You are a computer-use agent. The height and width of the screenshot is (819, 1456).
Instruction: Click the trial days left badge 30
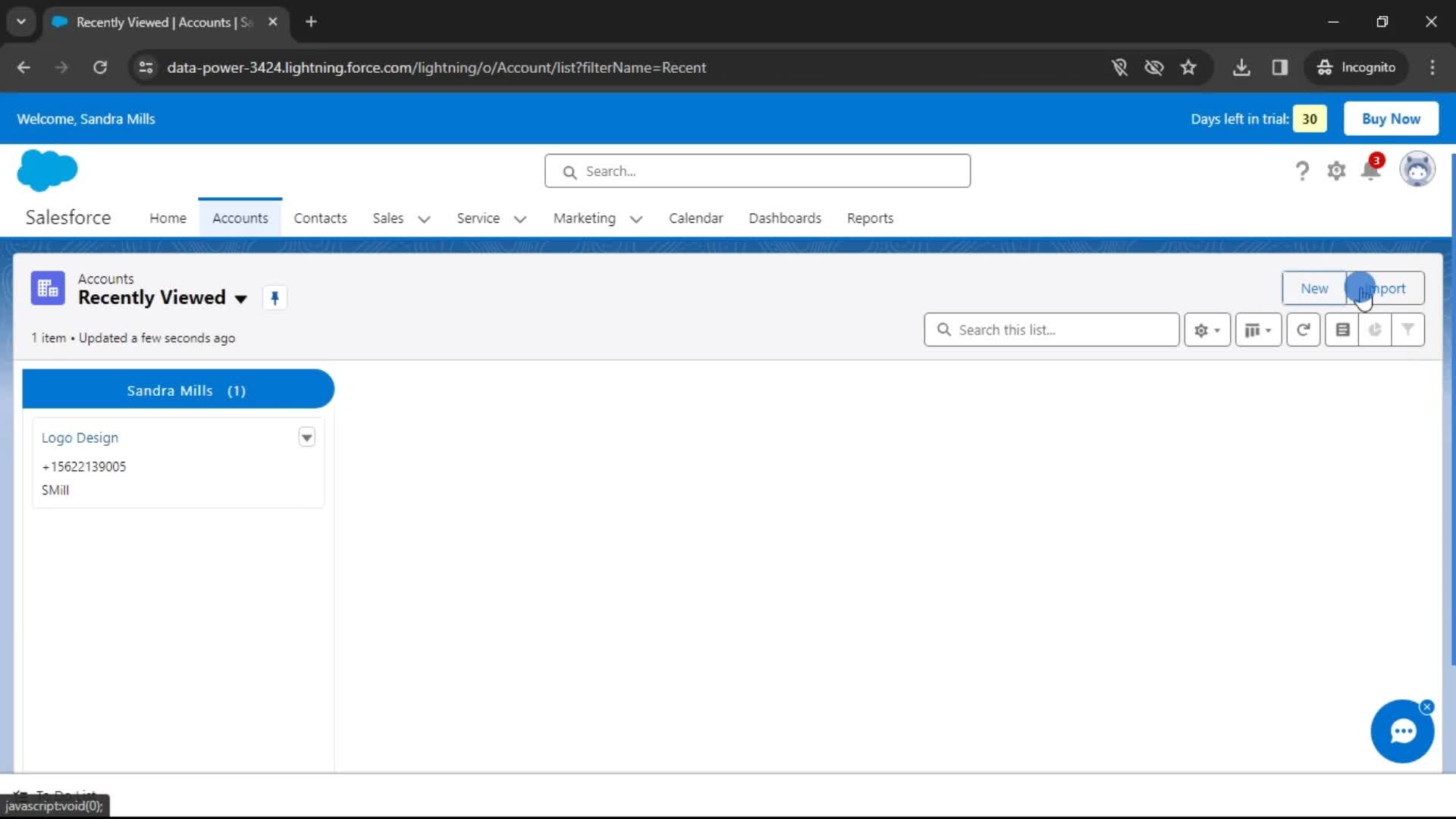tap(1309, 119)
